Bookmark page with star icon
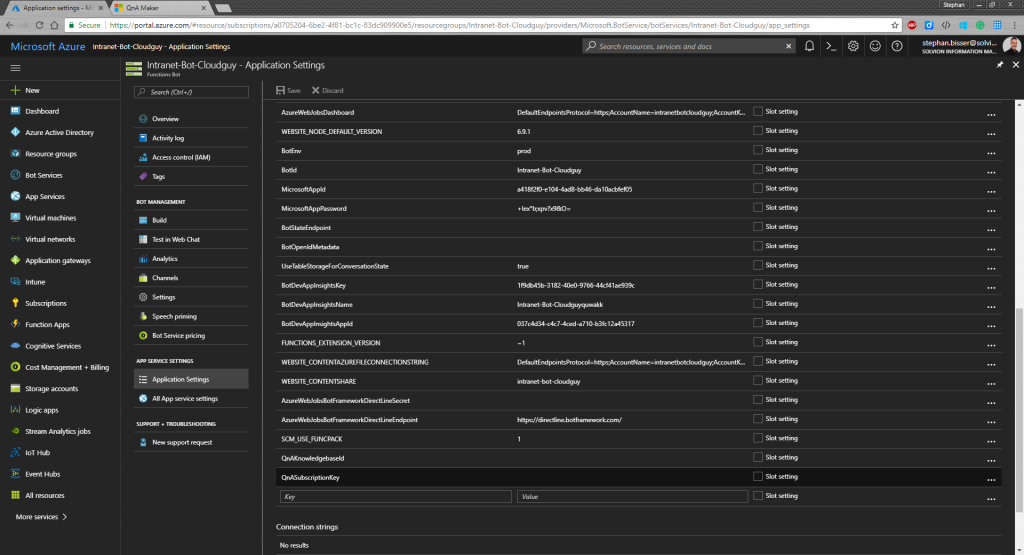 (895, 25)
